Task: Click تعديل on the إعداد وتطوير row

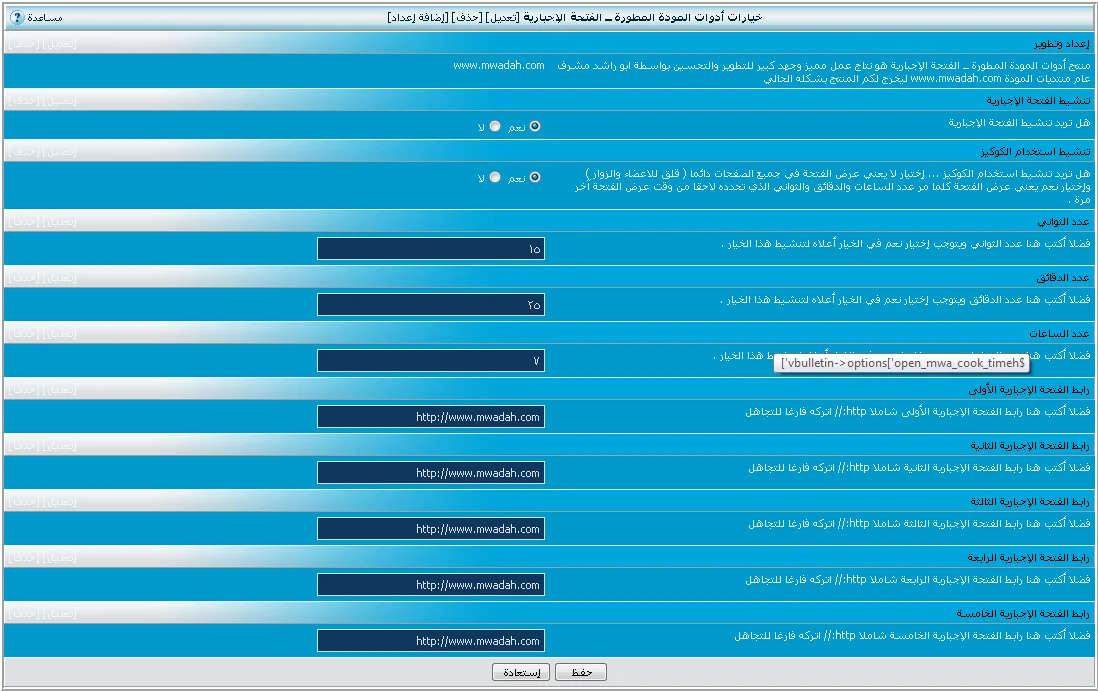Action: (59, 44)
